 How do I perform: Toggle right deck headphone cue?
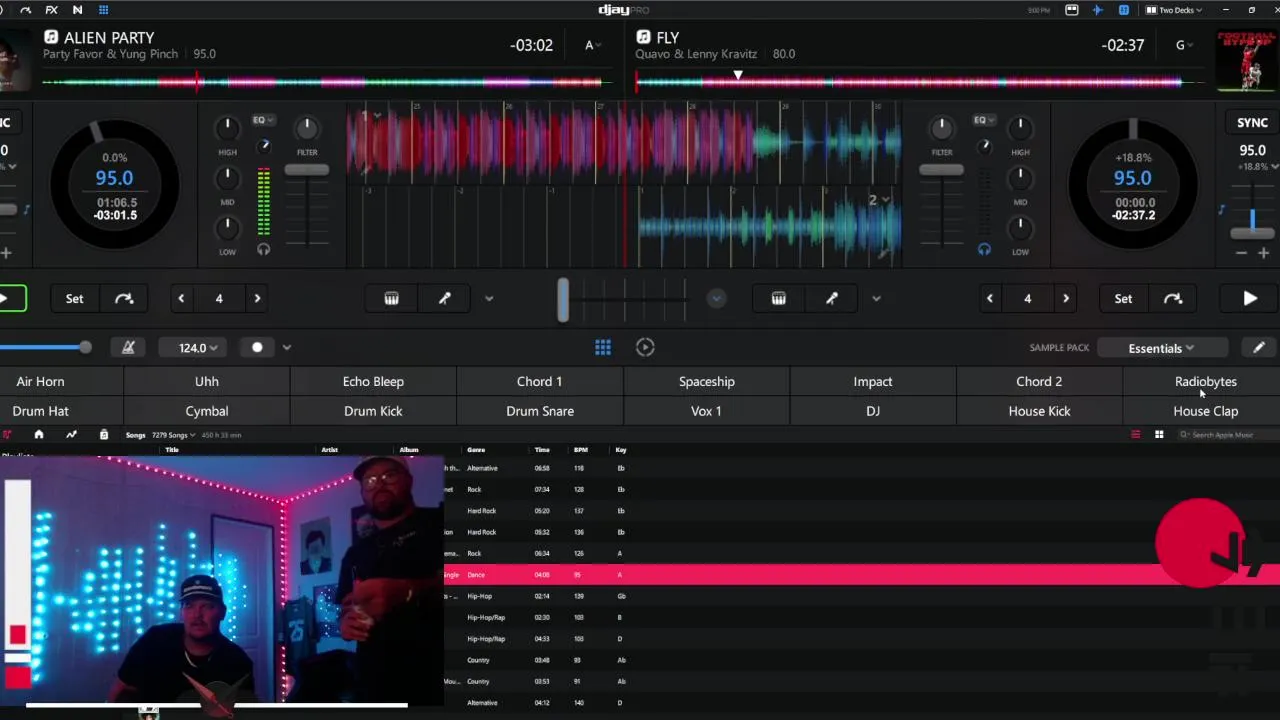click(x=984, y=250)
